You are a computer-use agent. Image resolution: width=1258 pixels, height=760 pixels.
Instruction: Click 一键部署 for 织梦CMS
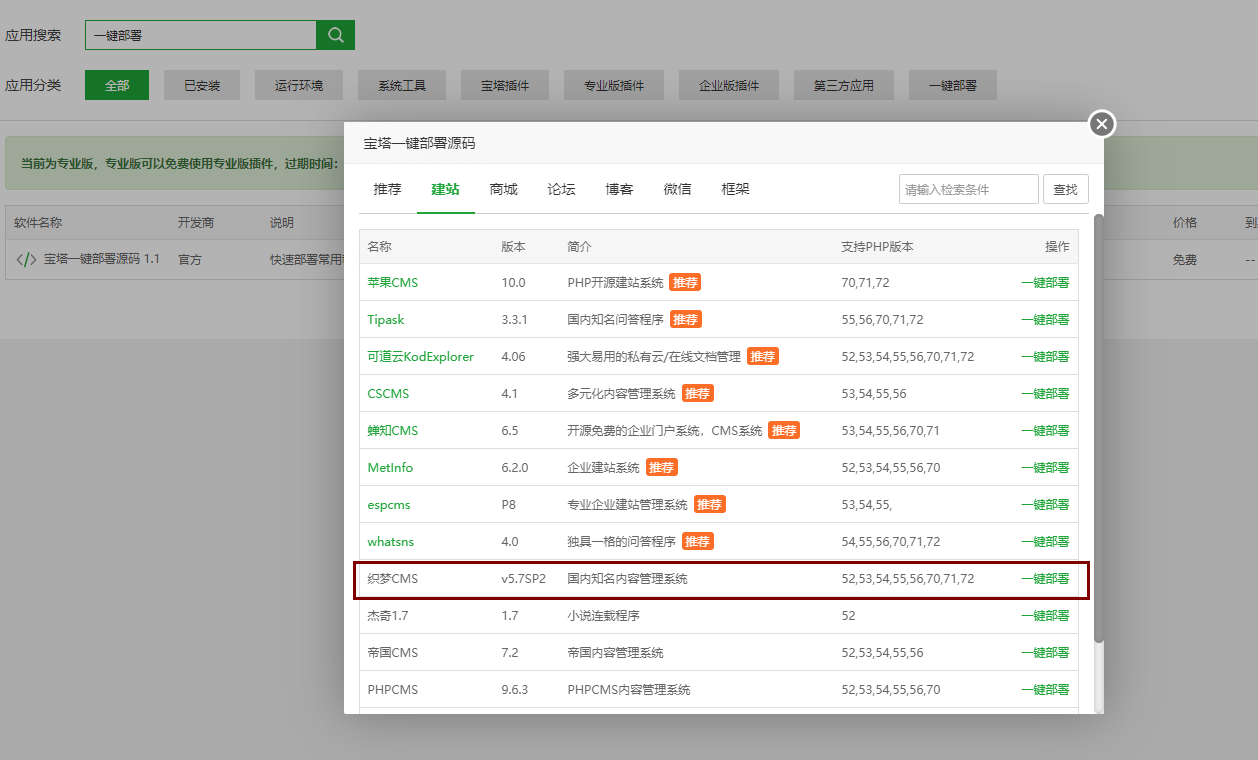(x=1044, y=579)
